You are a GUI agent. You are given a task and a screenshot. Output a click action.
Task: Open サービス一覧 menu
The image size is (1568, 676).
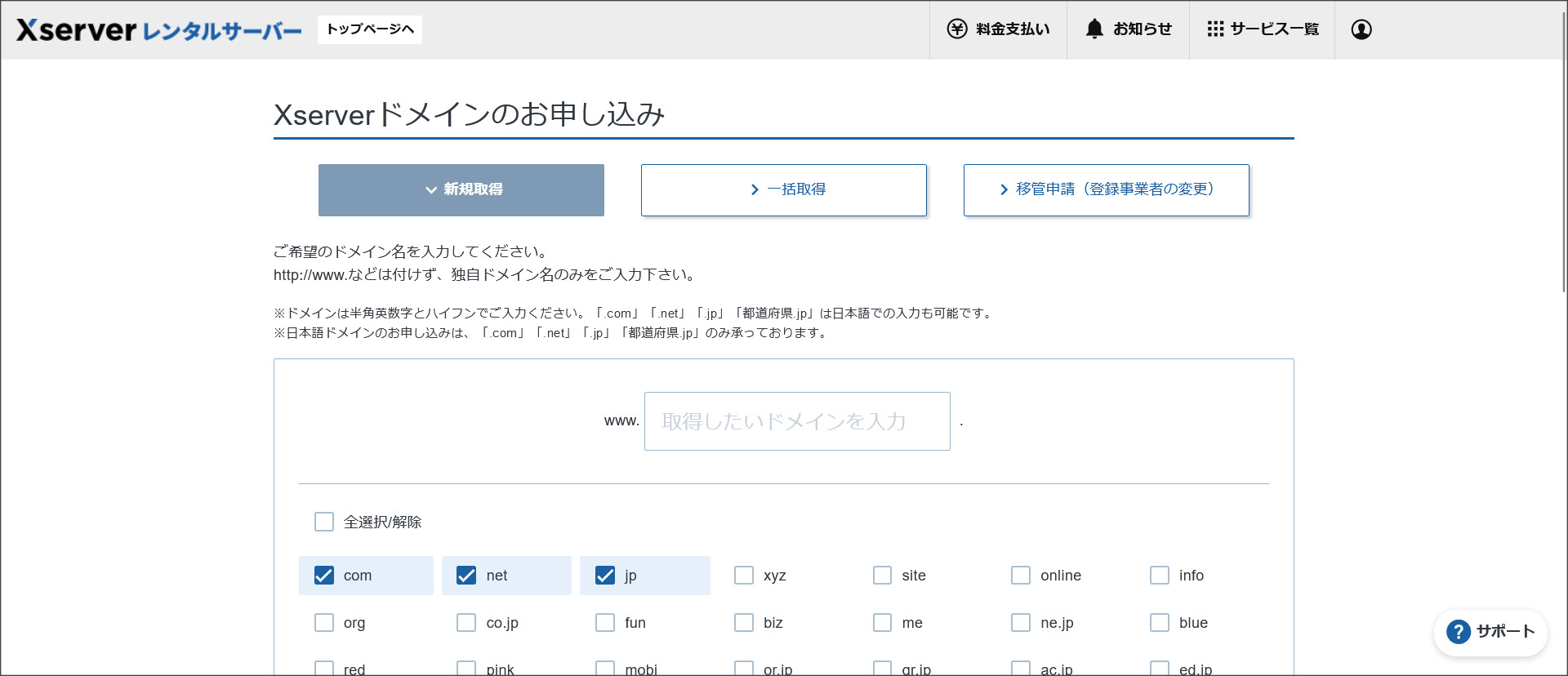(1262, 29)
